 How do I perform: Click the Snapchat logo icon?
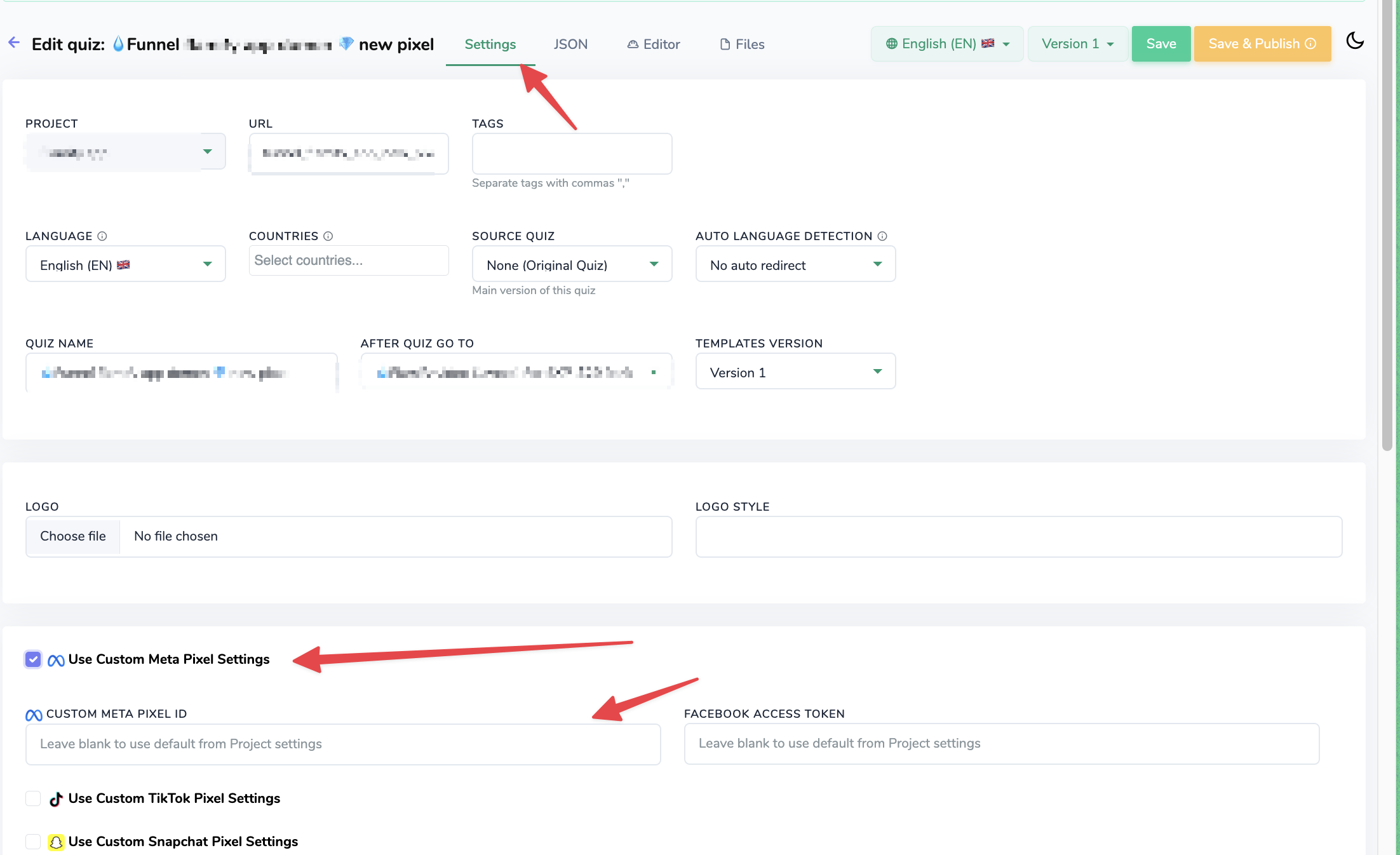56,842
